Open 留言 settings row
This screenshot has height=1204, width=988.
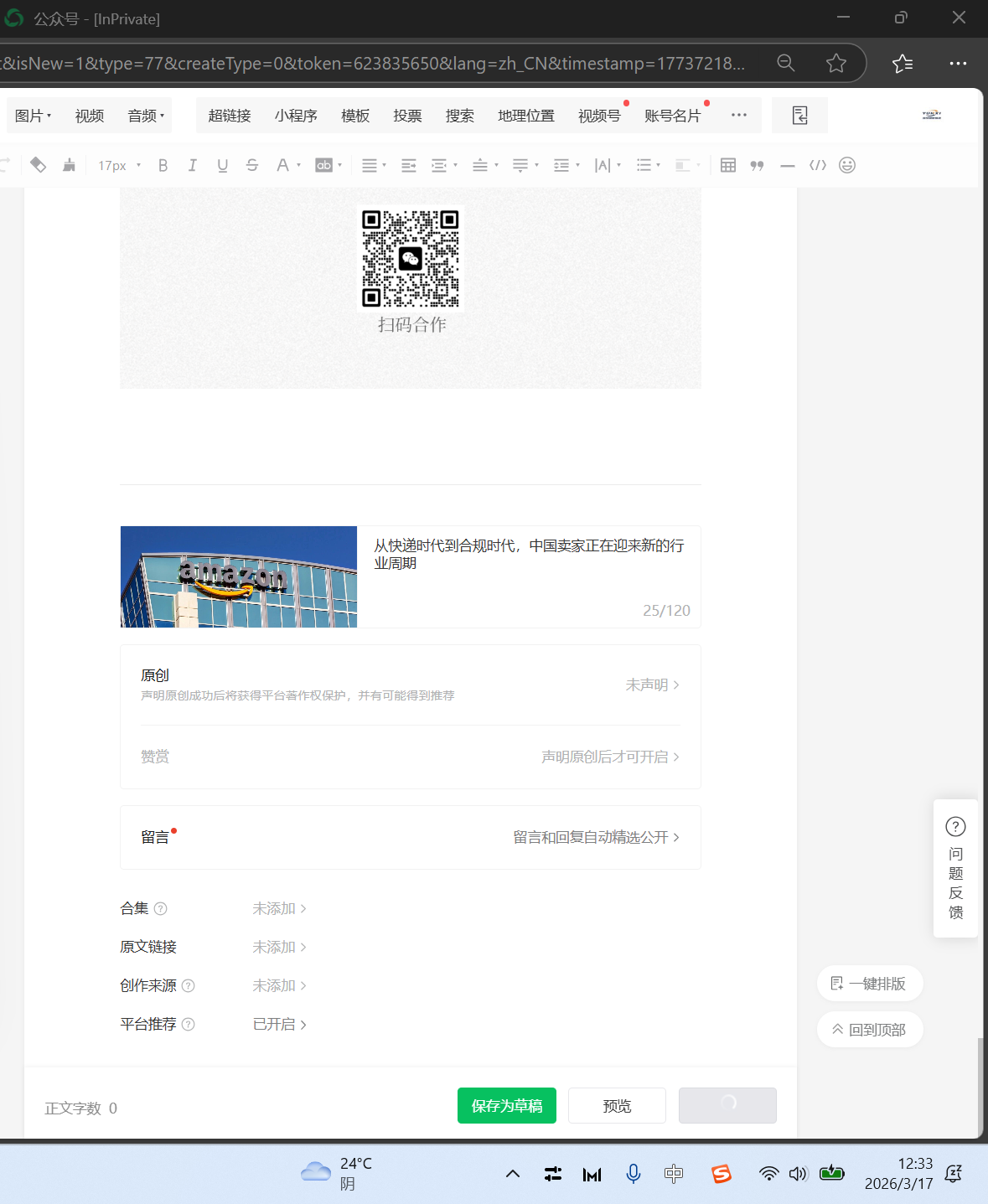(411, 837)
